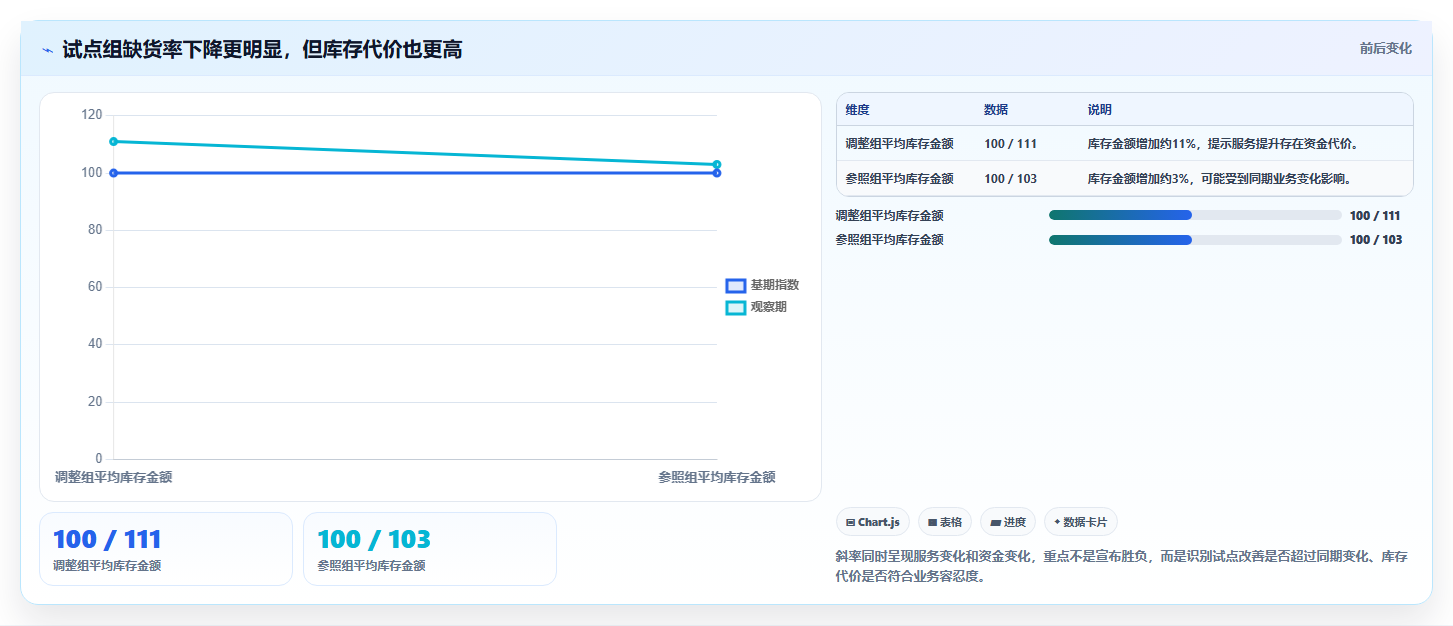
Task: Click the 20 y-axis tick label
Action: point(95,402)
